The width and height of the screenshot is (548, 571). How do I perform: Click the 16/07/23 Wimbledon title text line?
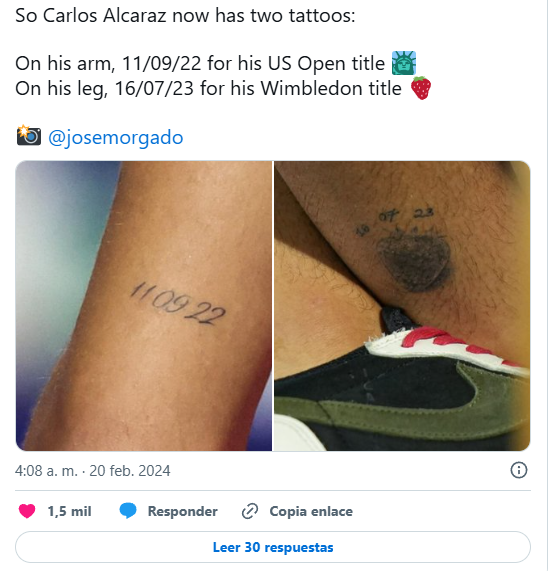pos(208,89)
